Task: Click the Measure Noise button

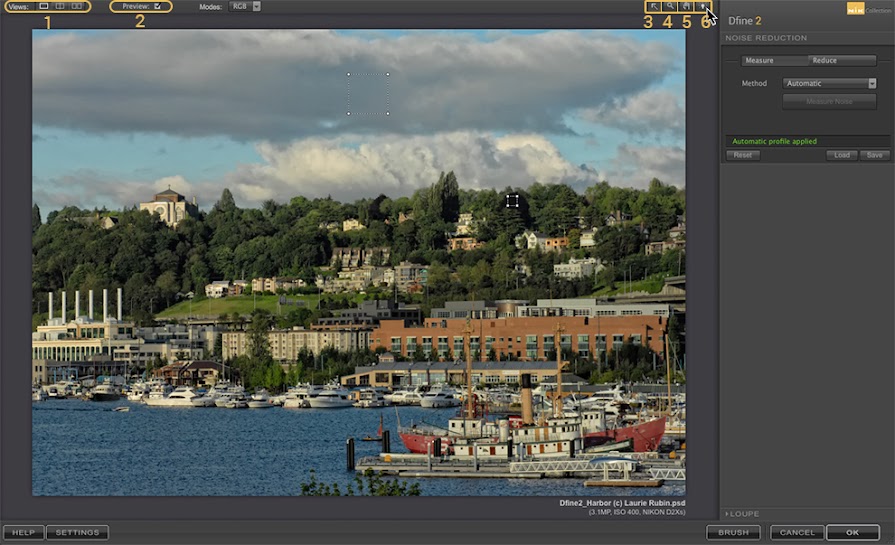Action: coord(828,101)
